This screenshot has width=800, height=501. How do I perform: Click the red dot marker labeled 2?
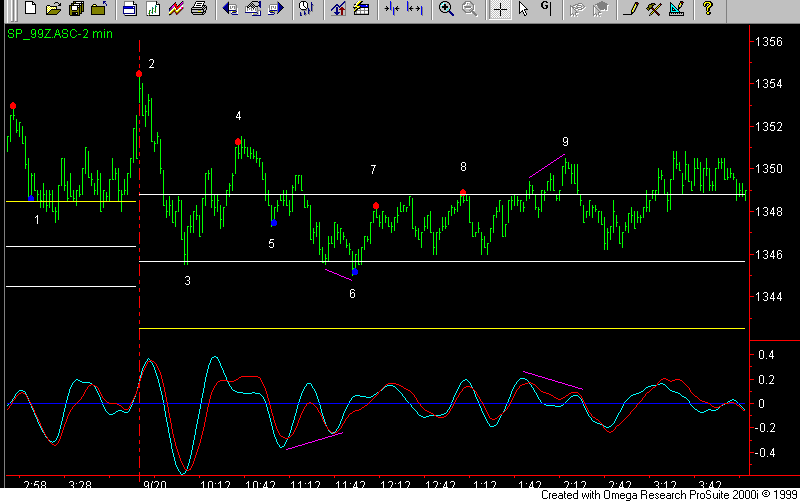point(139,74)
